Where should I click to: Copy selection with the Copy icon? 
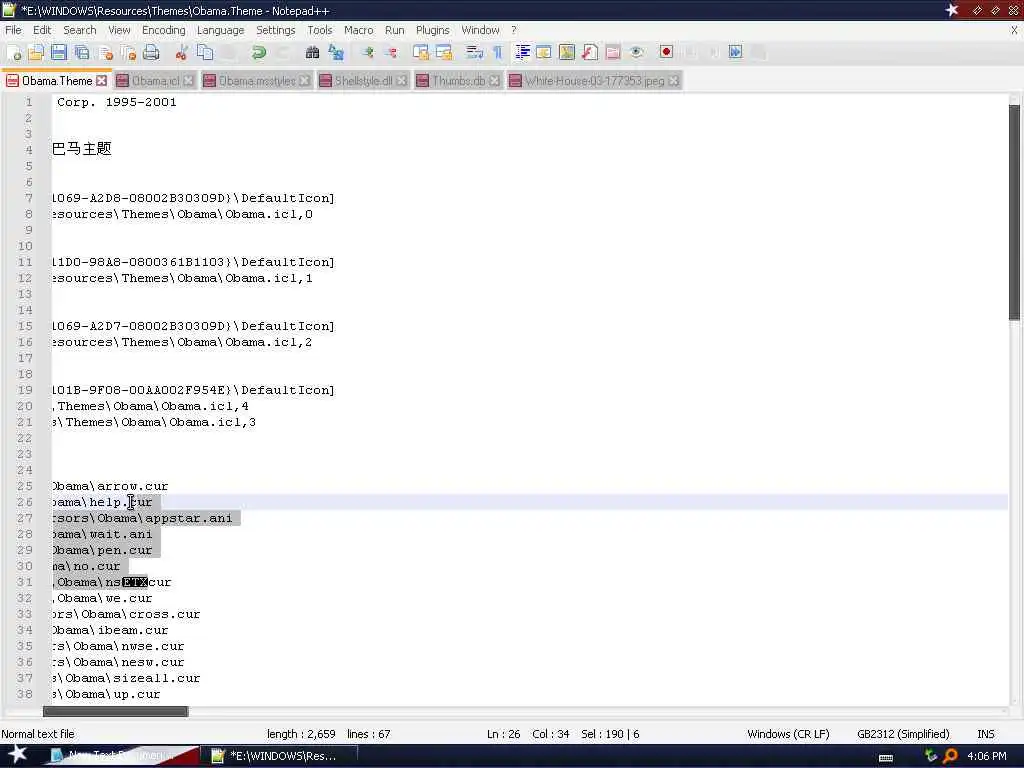(x=205, y=53)
